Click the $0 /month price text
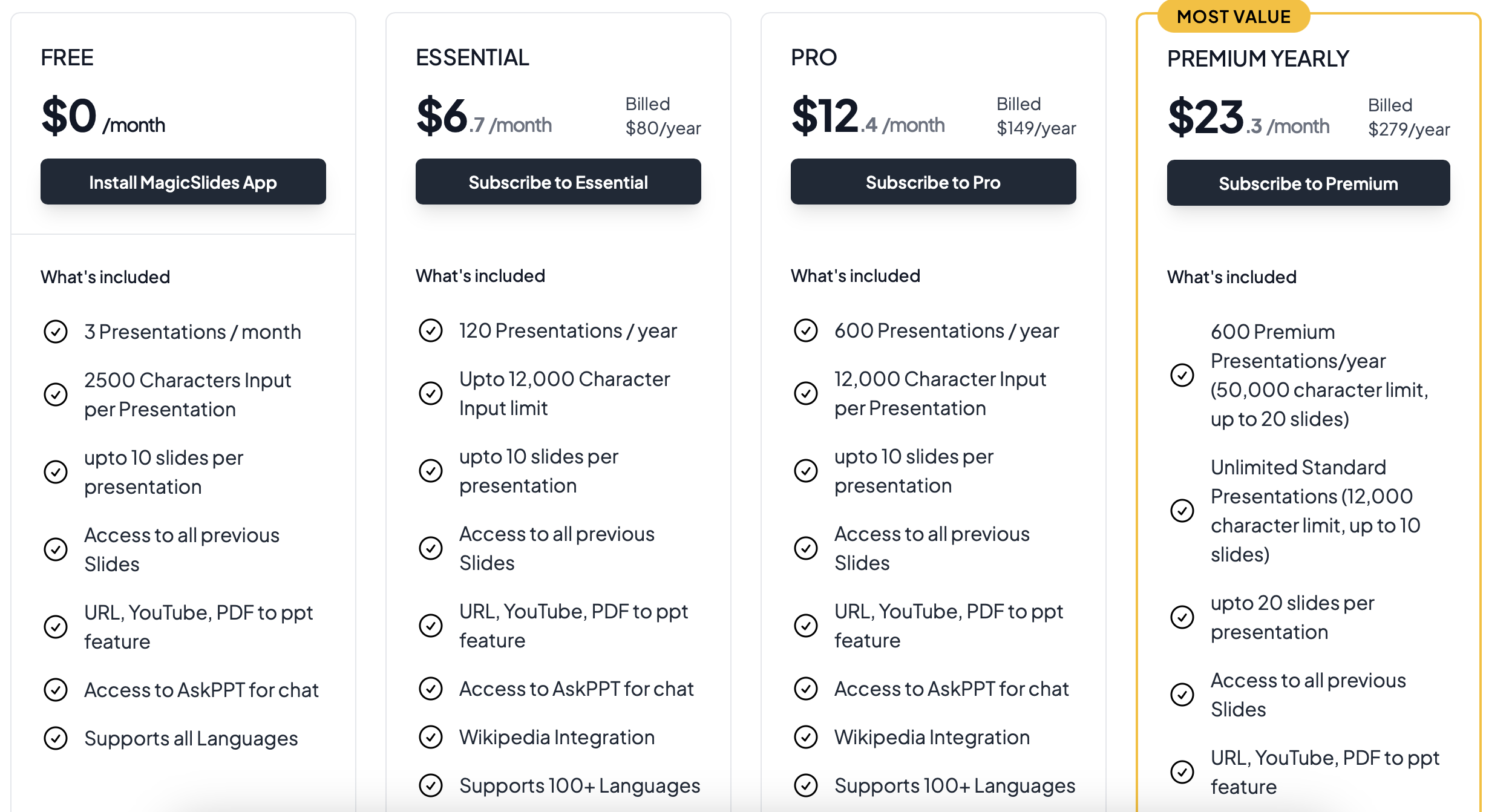The width and height of the screenshot is (1486, 812). 103,116
